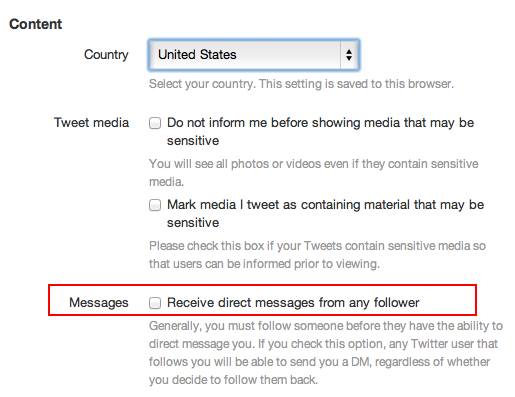The image size is (515, 397).
Task: Click the "Select your country" hint text
Action: point(301,84)
